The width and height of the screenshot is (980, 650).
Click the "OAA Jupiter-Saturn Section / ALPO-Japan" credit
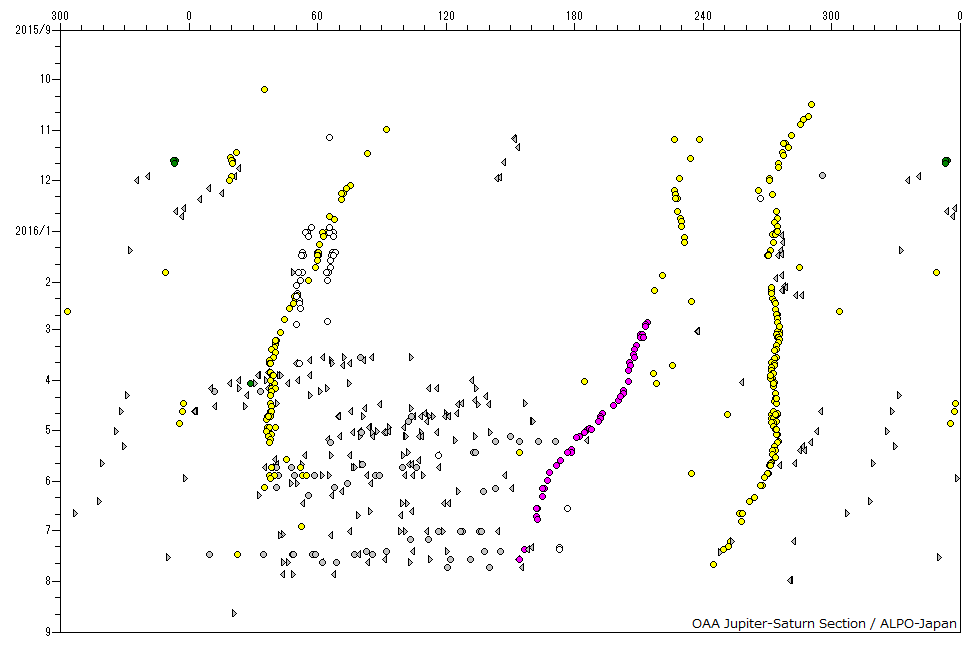(824, 623)
